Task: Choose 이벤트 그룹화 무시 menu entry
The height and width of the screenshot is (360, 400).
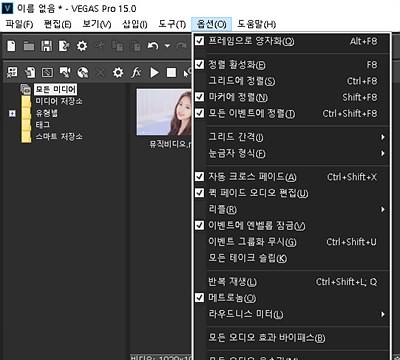Action: pyautogui.click(x=291, y=242)
